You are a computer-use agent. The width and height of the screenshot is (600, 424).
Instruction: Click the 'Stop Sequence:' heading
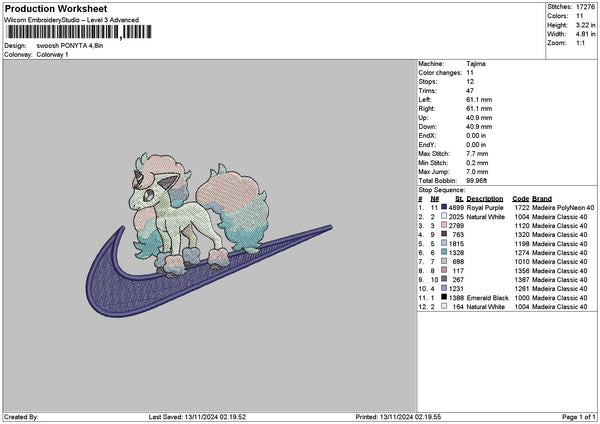[x=442, y=190]
